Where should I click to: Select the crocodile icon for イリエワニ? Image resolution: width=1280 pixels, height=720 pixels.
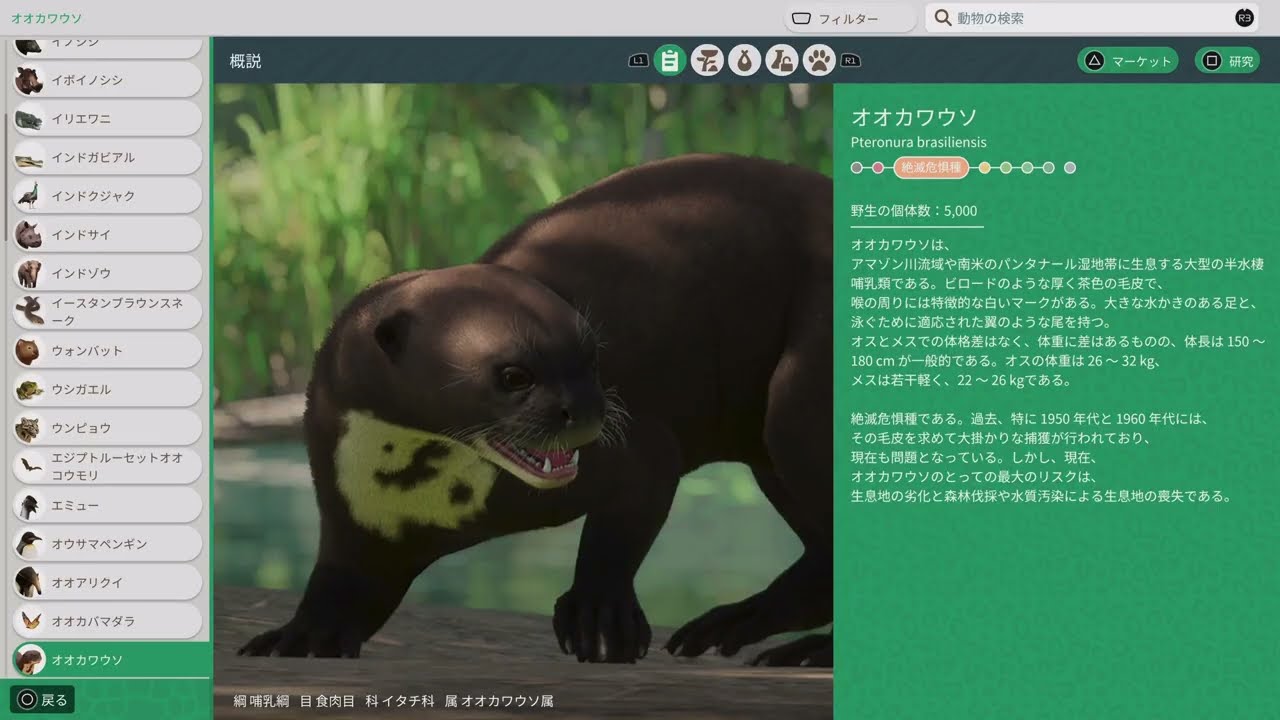(28, 119)
